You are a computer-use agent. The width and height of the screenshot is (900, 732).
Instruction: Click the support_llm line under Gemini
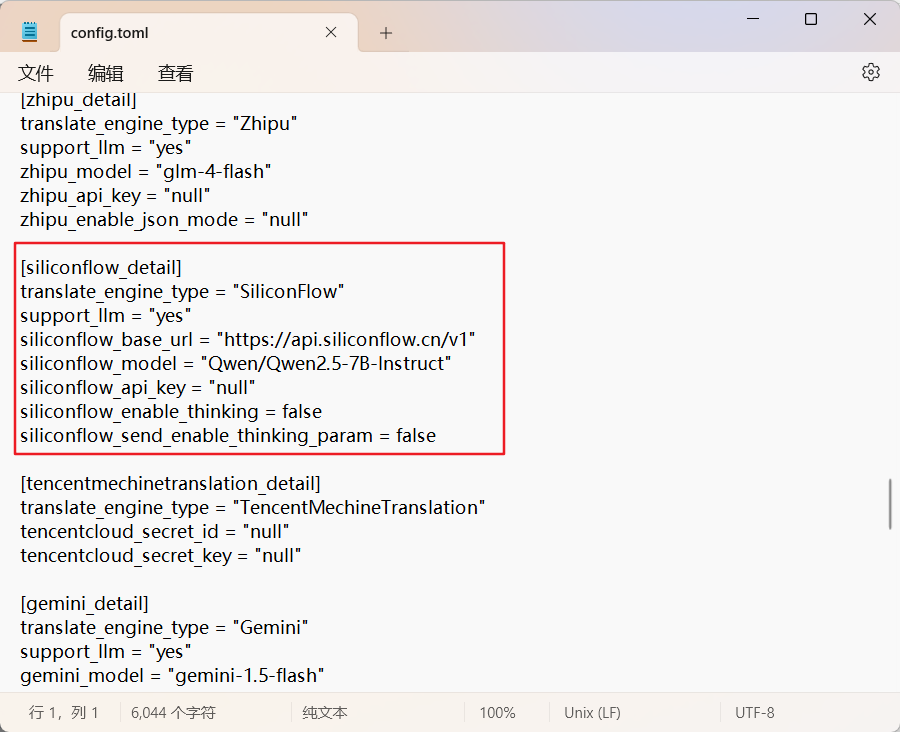click(106, 652)
